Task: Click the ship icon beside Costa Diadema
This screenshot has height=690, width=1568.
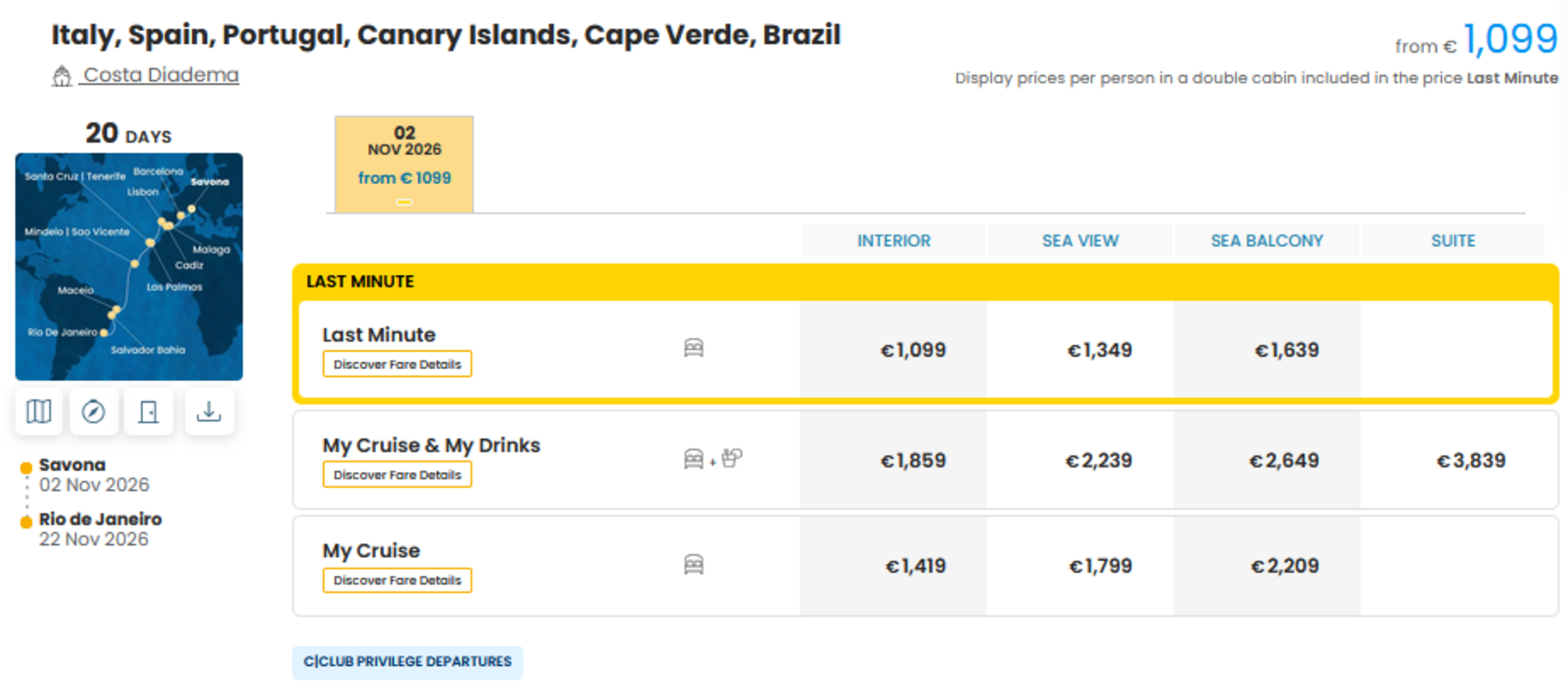Action: tap(61, 76)
